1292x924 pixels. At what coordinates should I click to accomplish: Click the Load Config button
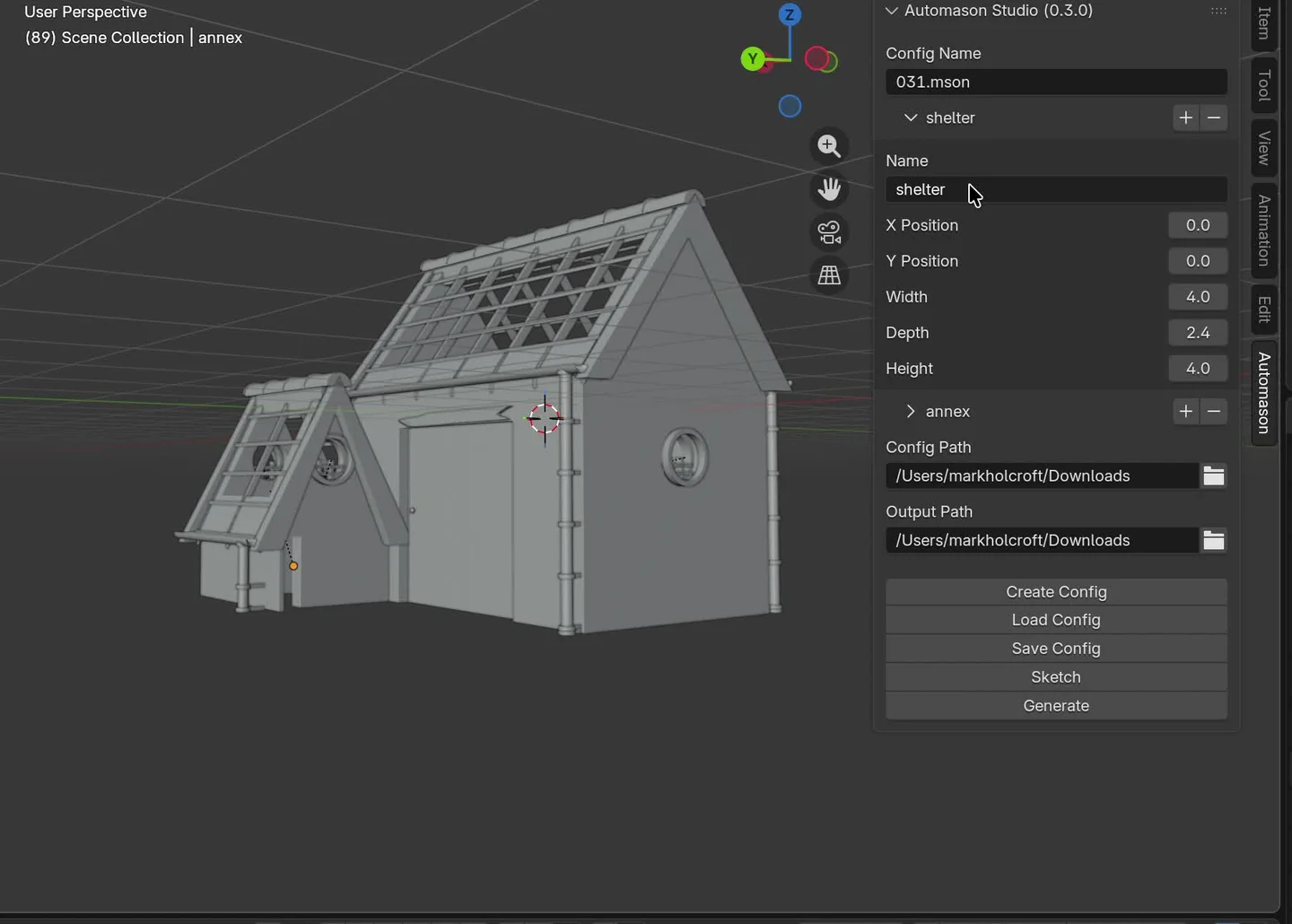pos(1056,620)
